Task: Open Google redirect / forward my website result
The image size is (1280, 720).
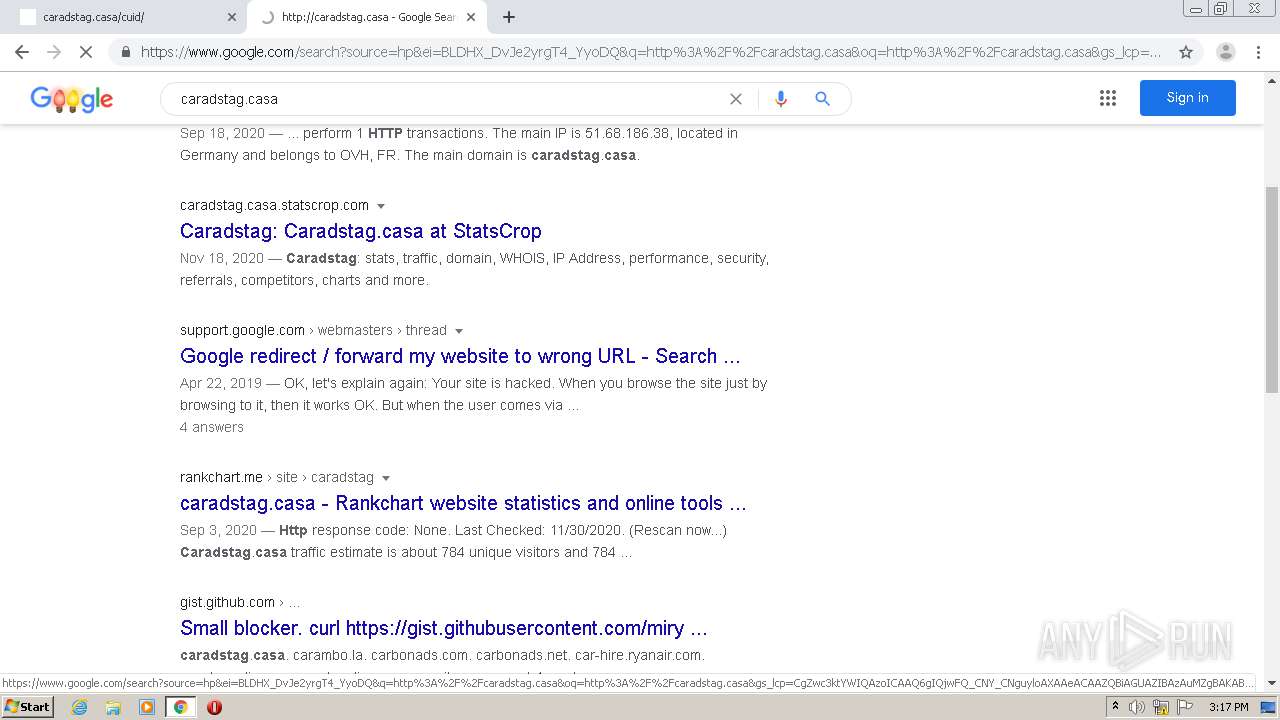Action: point(460,356)
